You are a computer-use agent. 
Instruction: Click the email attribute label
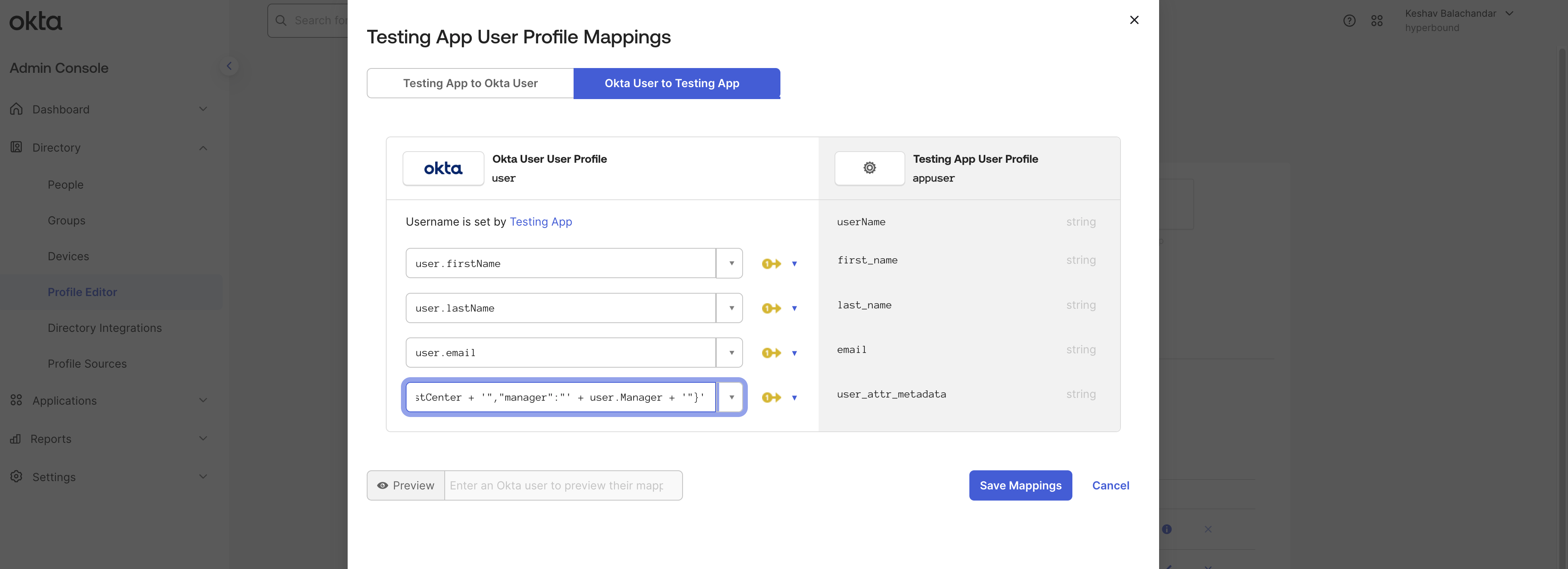852,350
